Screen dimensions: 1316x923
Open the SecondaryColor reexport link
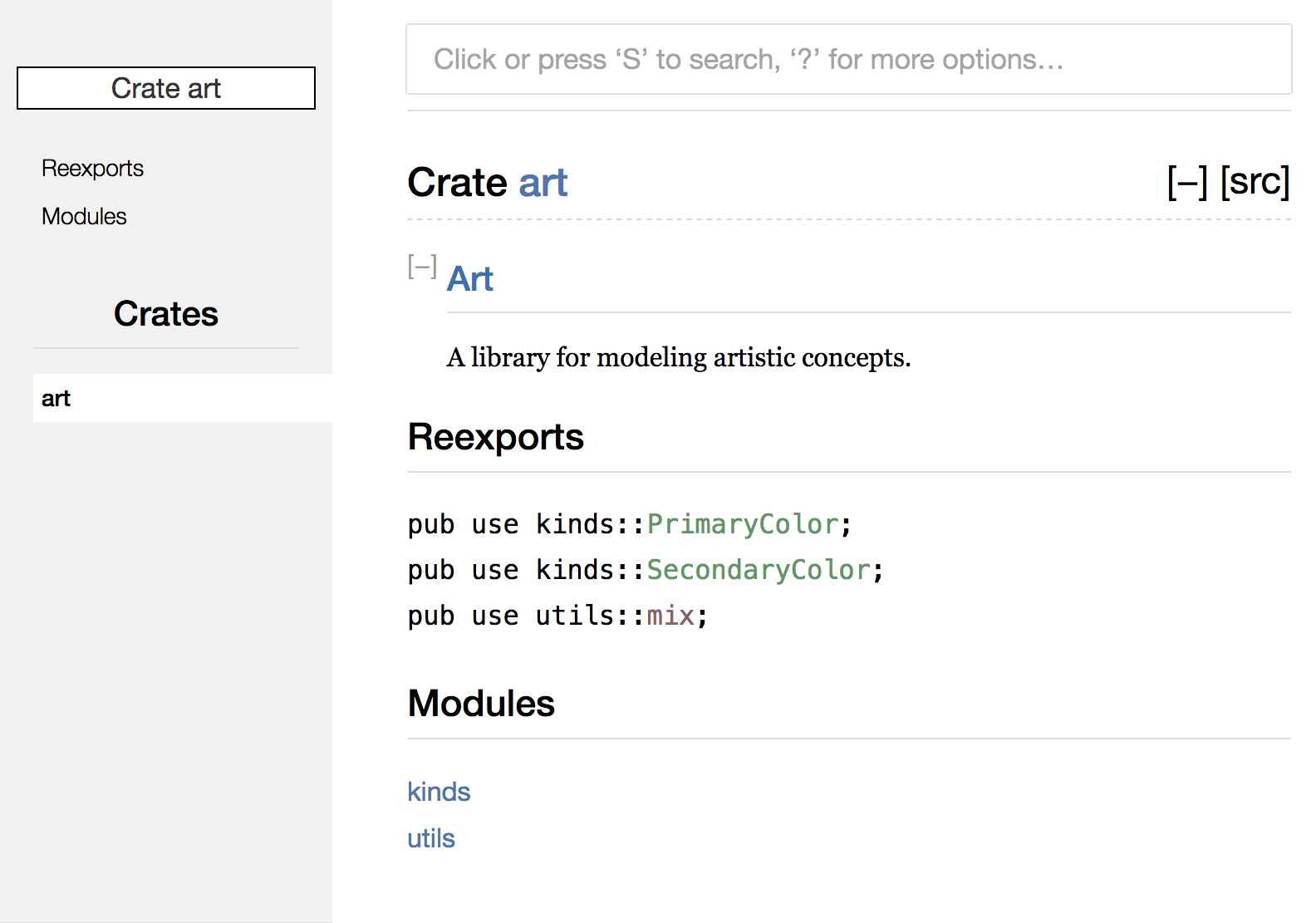[x=758, y=570]
